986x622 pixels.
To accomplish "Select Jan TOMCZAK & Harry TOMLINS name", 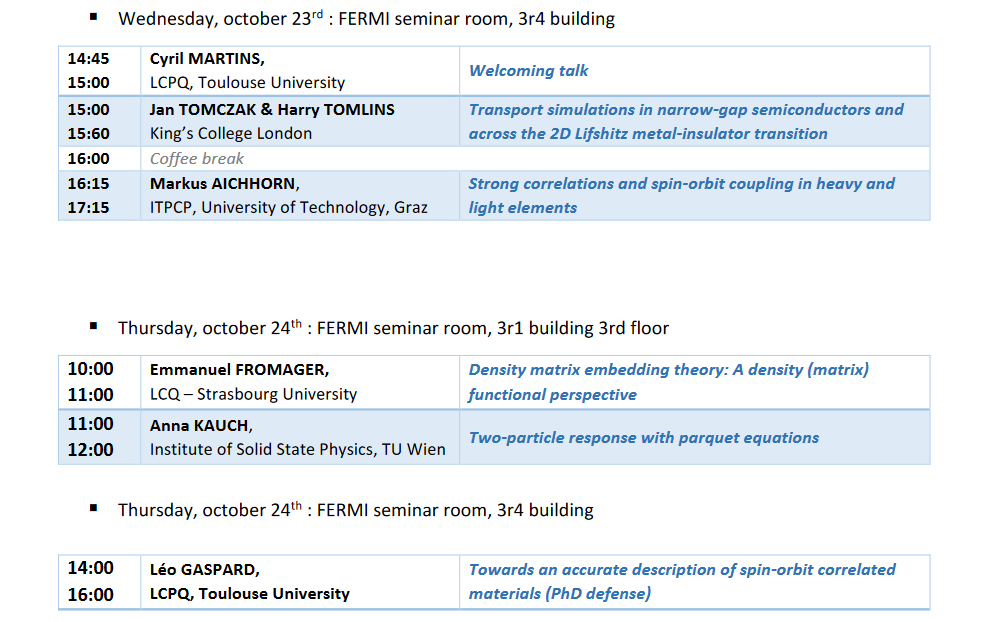I will click(272, 109).
